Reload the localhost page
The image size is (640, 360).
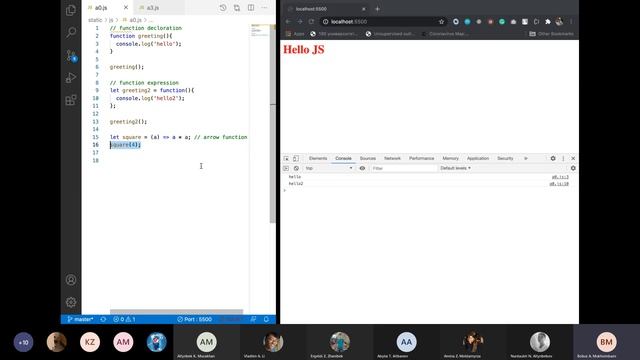311,22
